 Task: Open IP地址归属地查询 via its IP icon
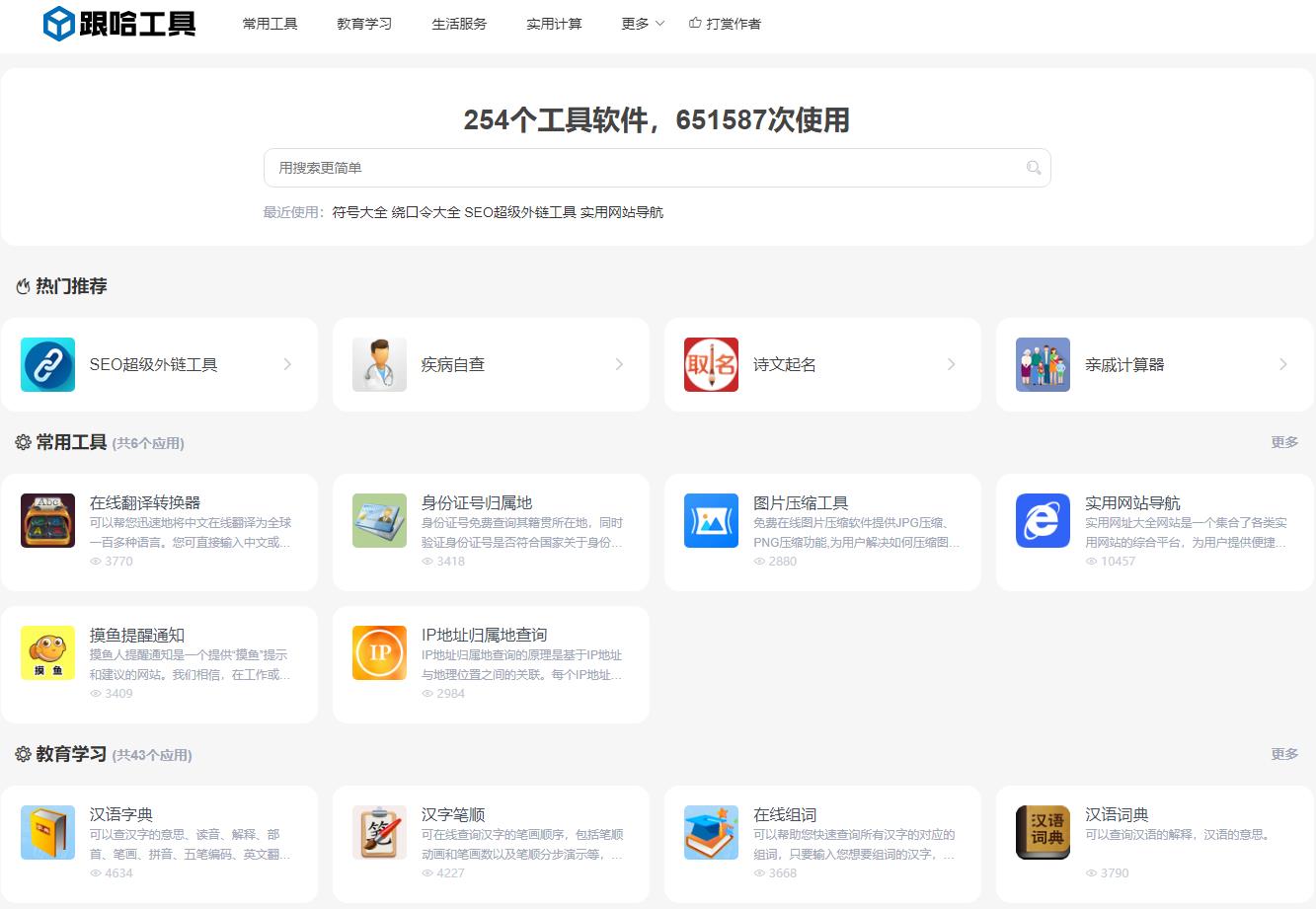point(379,652)
